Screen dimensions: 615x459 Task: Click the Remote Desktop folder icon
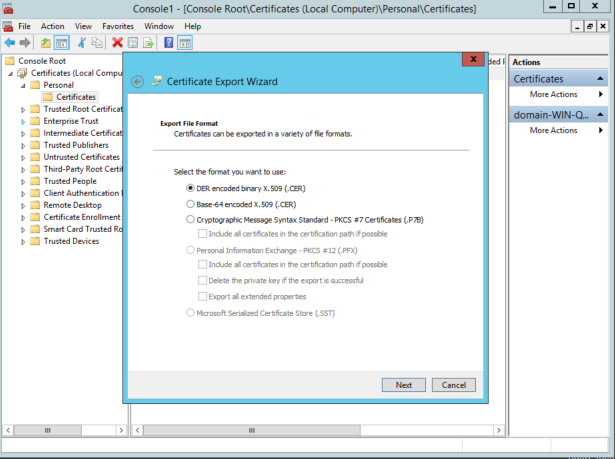tap(35, 205)
